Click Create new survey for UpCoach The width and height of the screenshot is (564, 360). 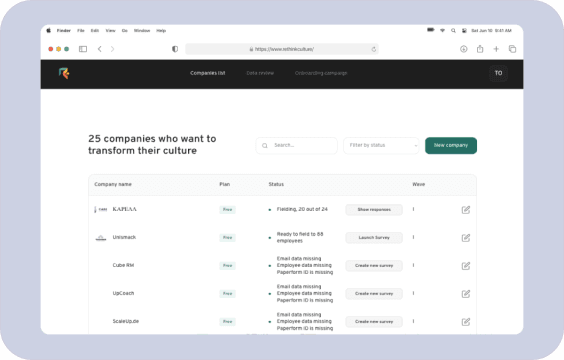[x=374, y=294]
